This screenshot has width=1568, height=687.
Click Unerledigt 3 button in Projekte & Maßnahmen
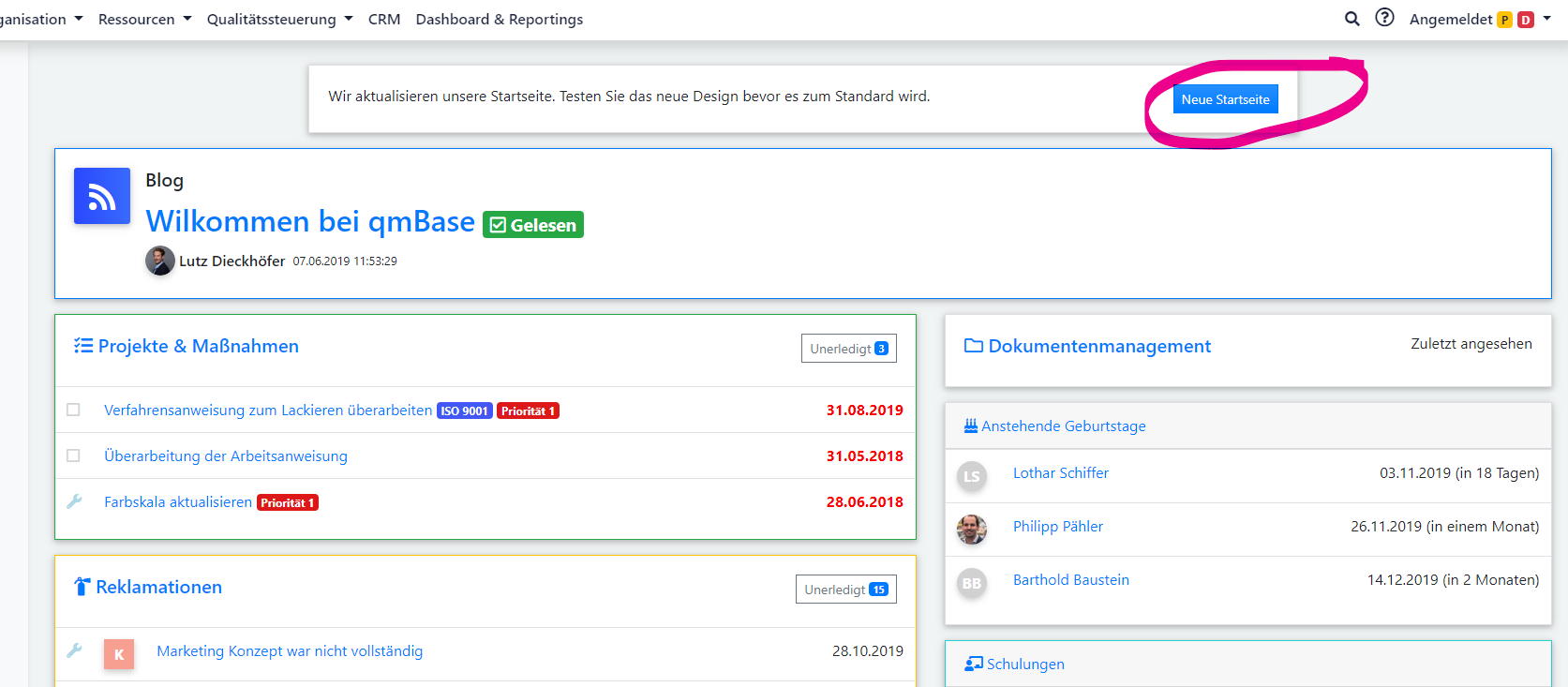(849, 348)
